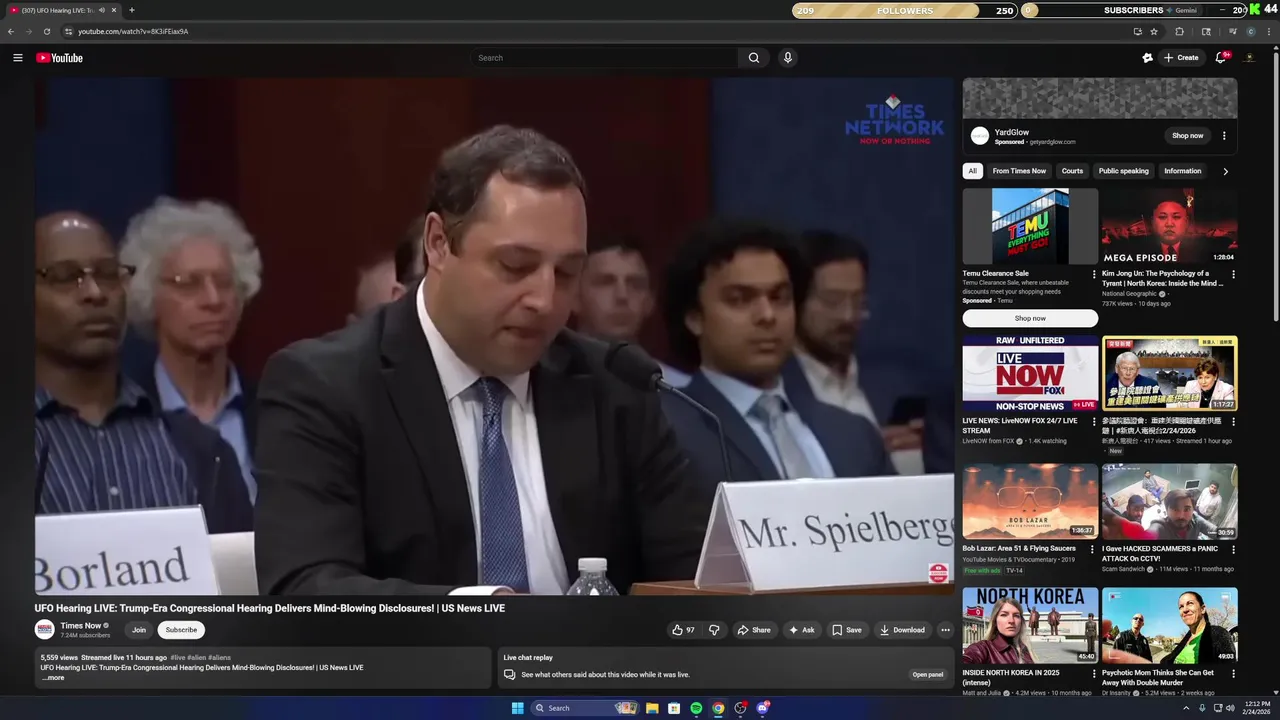Open Discord from taskbar
The image size is (1280, 720).
[x=763, y=708]
